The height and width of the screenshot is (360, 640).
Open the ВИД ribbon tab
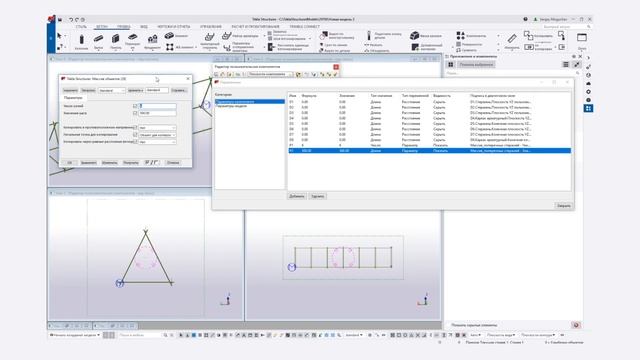pyautogui.click(x=144, y=27)
